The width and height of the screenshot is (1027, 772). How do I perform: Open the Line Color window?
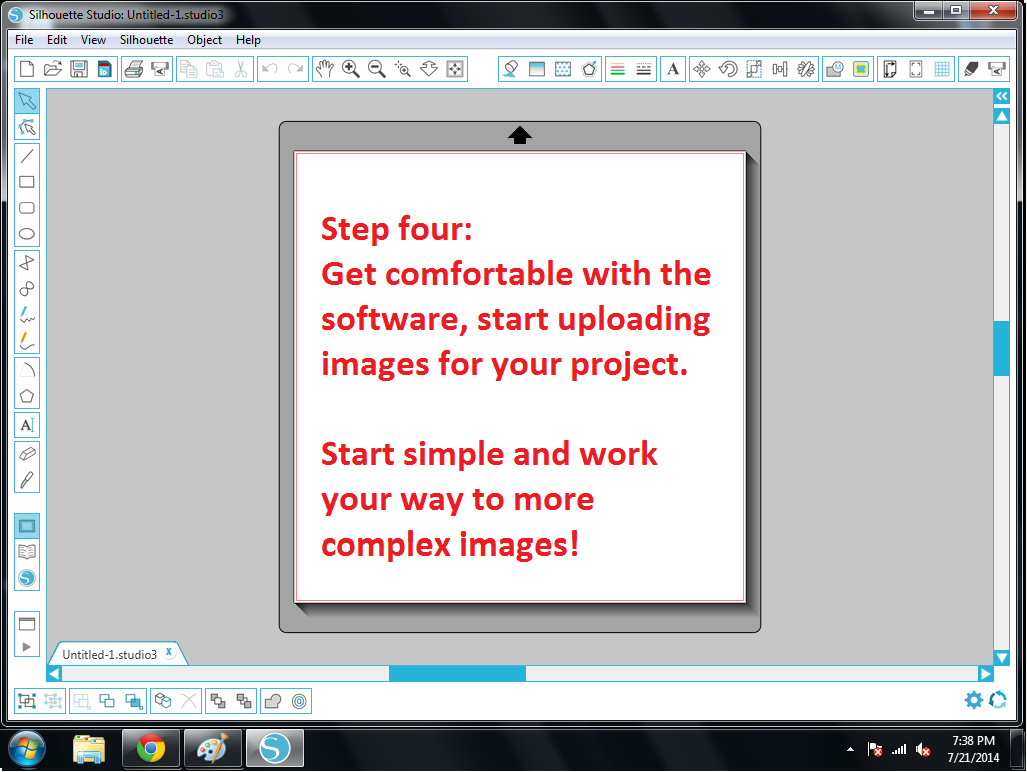click(618, 69)
